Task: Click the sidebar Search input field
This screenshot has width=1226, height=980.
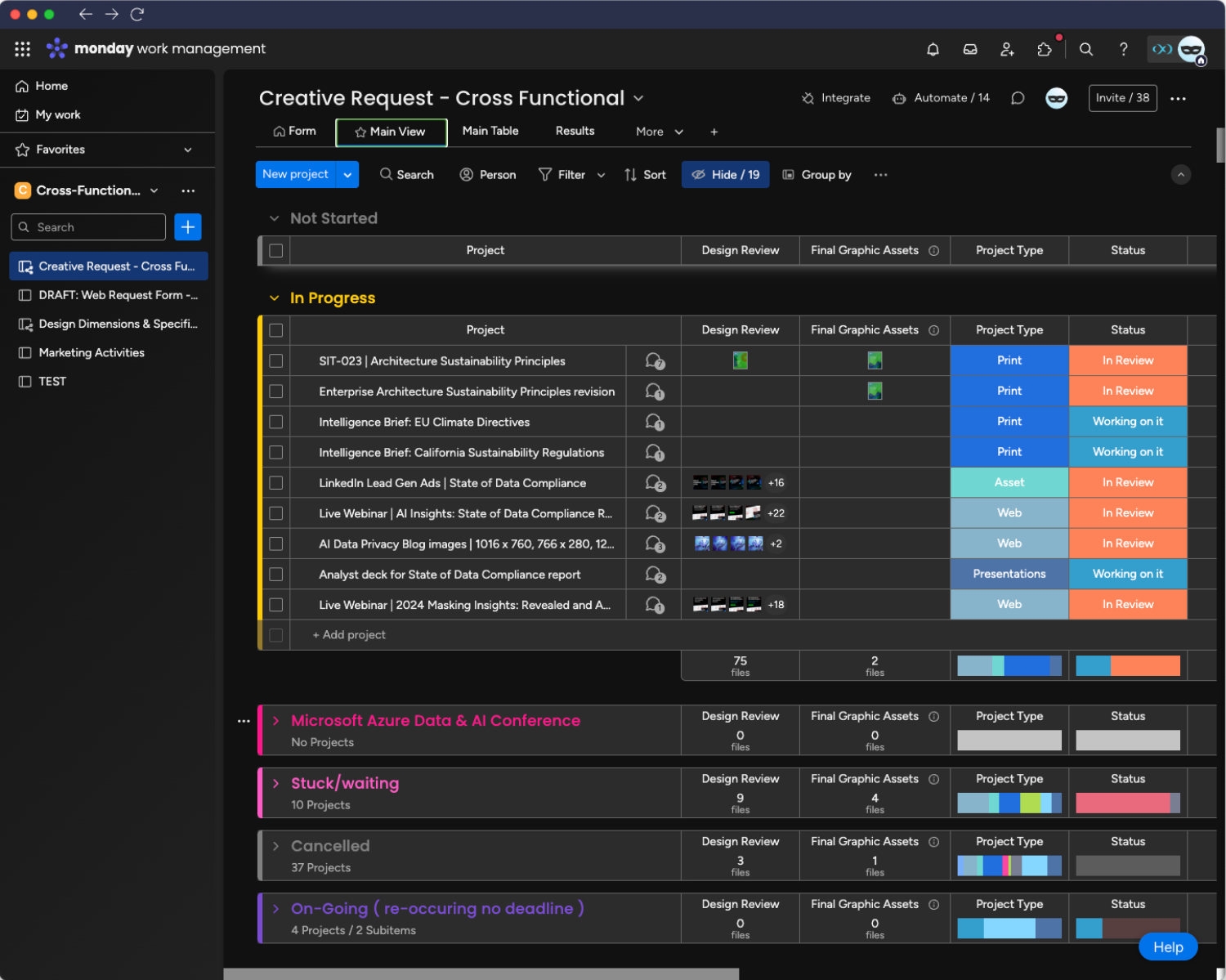Action: click(88, 227)
